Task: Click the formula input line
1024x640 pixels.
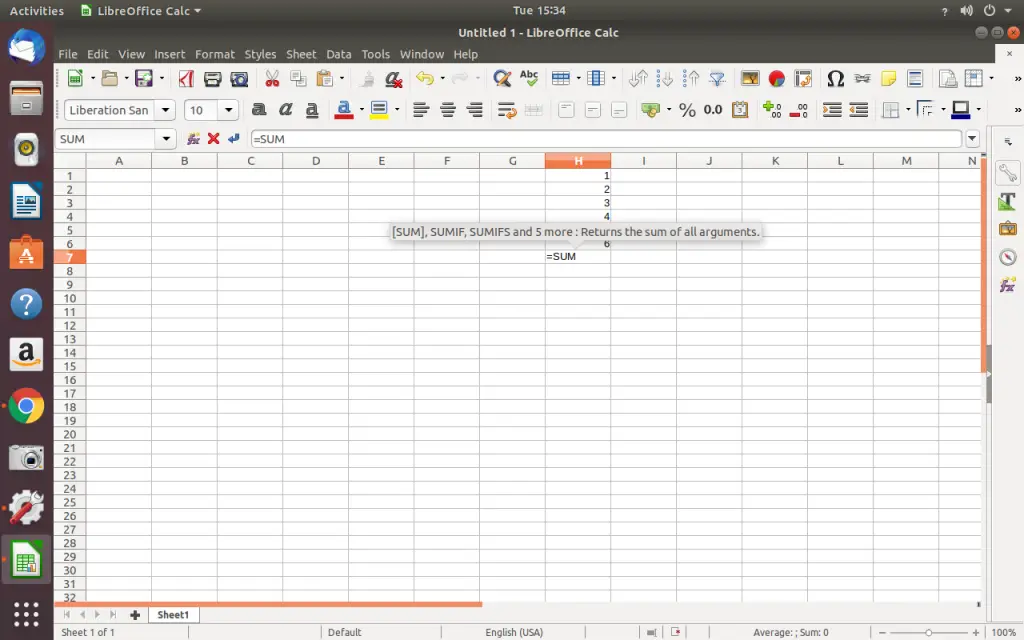Action: [606, 138]
